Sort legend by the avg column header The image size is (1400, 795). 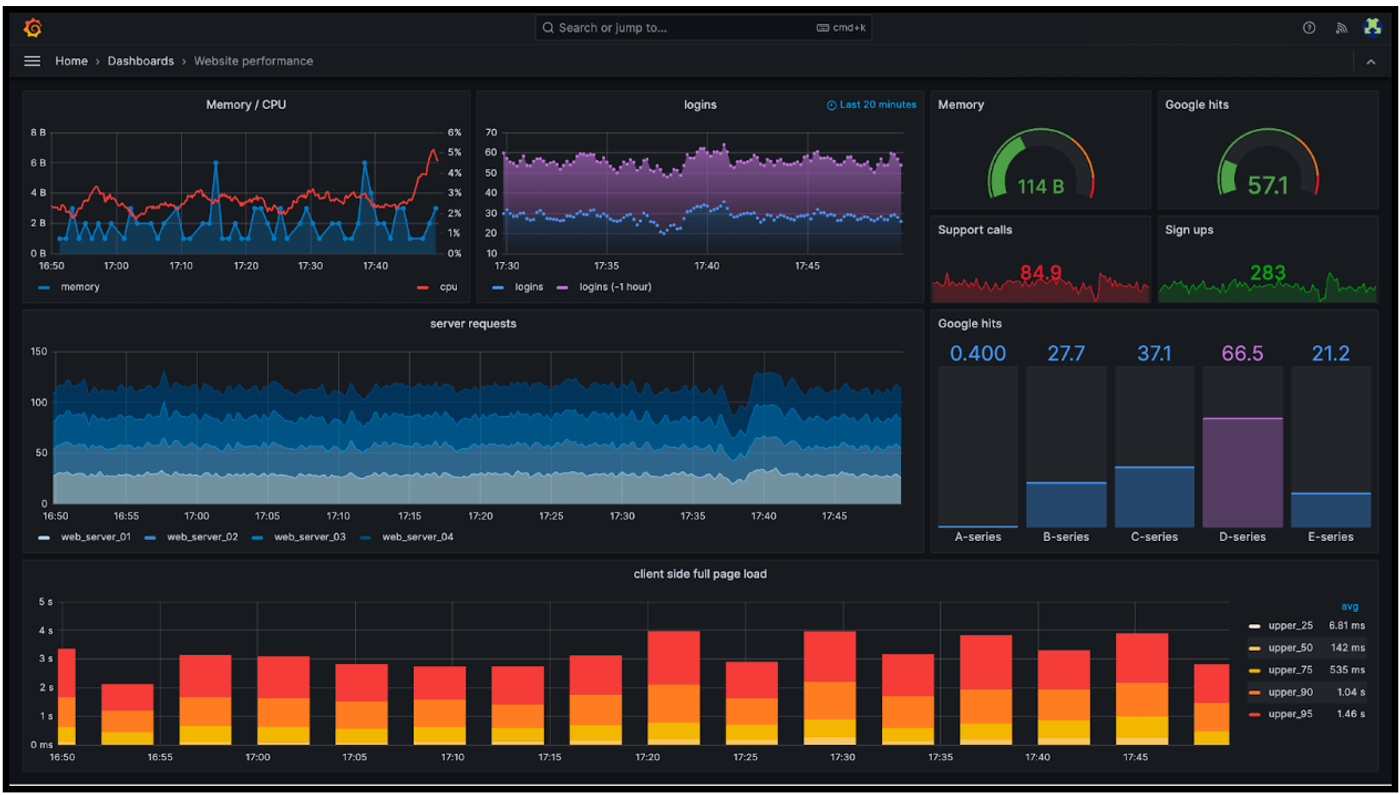pyautogui.click(x=1350, y=606)
